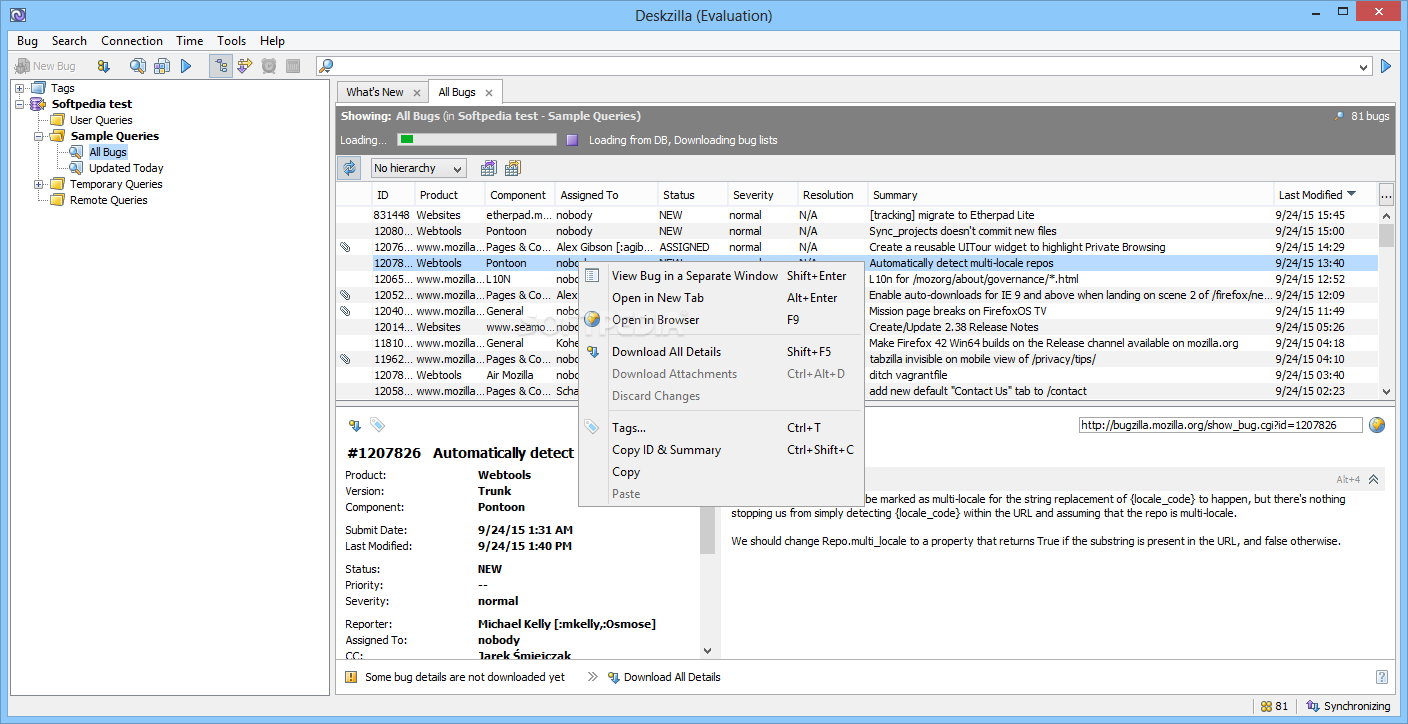Click the bug table vertical scrollbar

[1386, 303]
